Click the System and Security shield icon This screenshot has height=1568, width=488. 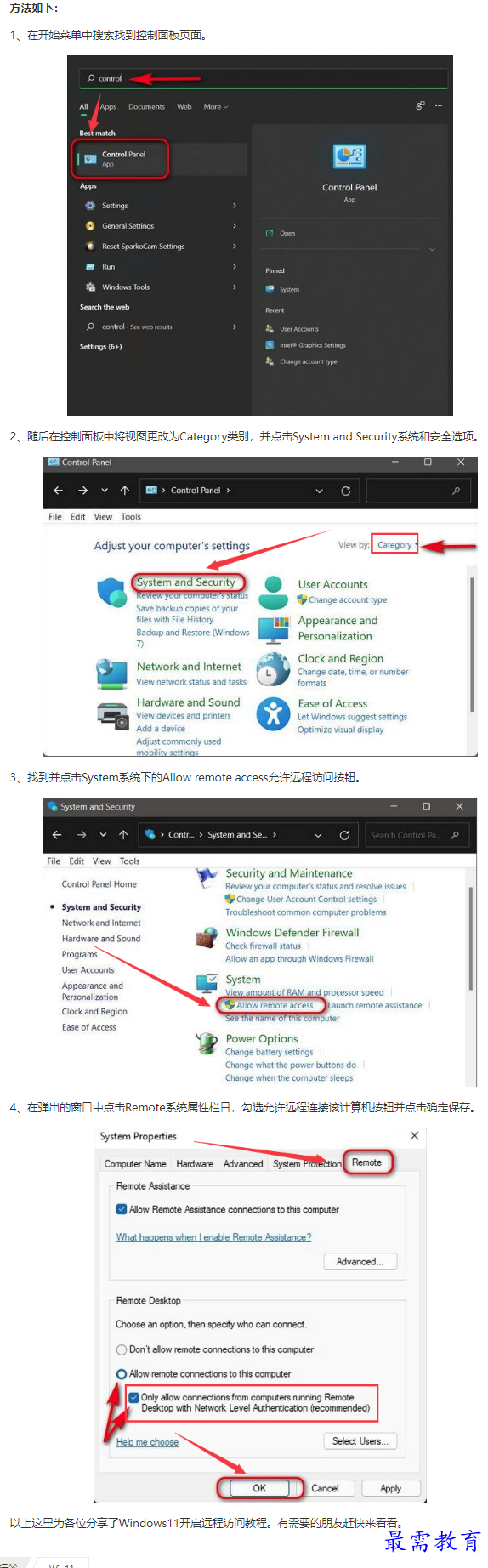click(112, 592)
